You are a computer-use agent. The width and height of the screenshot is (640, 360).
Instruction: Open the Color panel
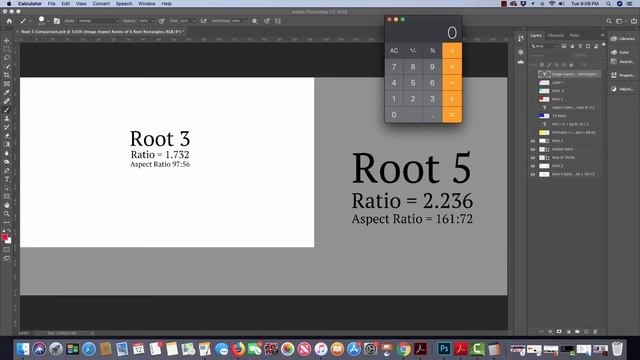coord(620,52)
